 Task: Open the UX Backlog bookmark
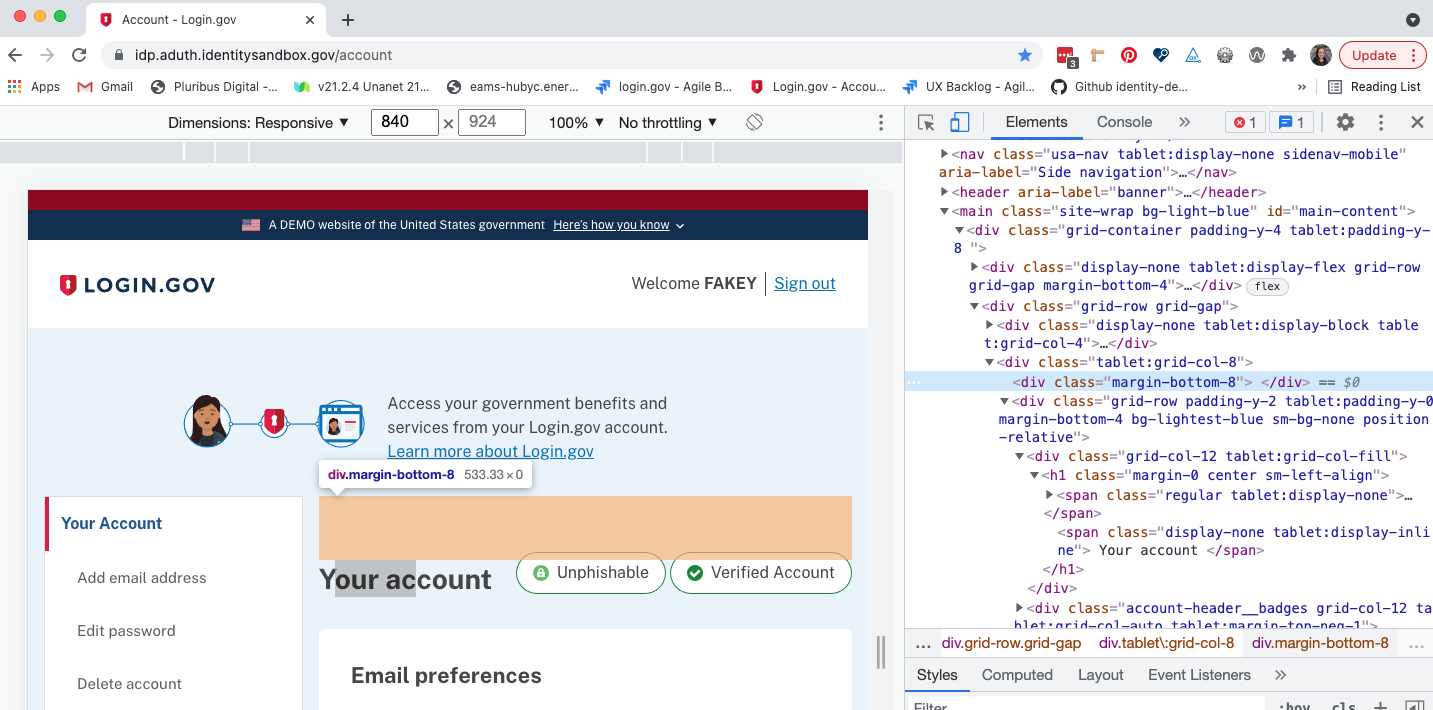tap(968, 87)
